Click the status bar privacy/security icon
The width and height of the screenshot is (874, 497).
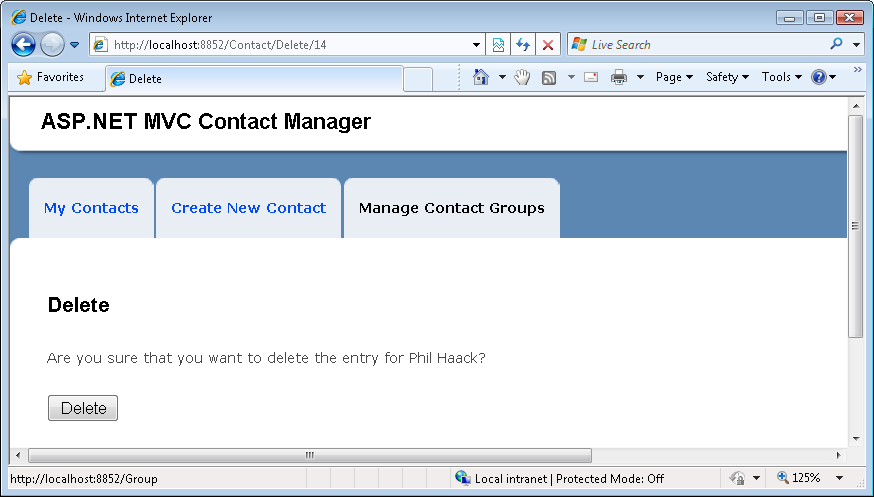coord(737,478)
